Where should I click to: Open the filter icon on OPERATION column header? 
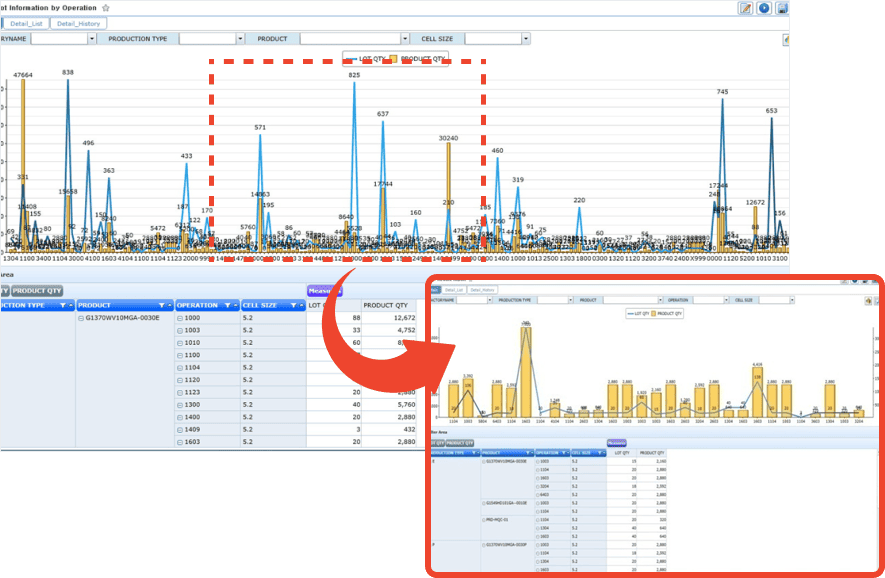[x=227, y=305]
